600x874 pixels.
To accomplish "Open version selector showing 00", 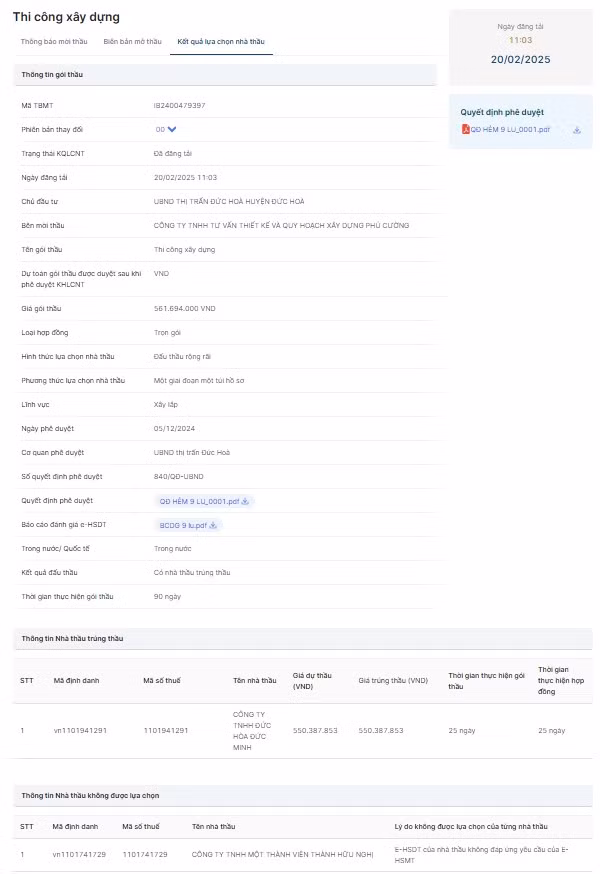I will [160, 129].
